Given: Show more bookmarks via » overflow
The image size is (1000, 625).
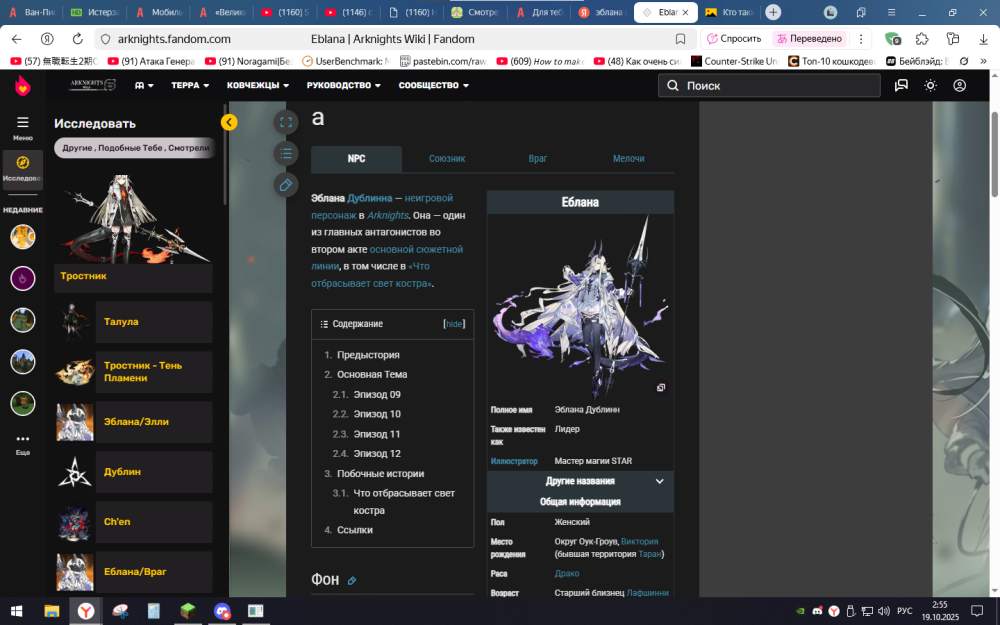Looking at the screenshot, I should pos(983,61).
